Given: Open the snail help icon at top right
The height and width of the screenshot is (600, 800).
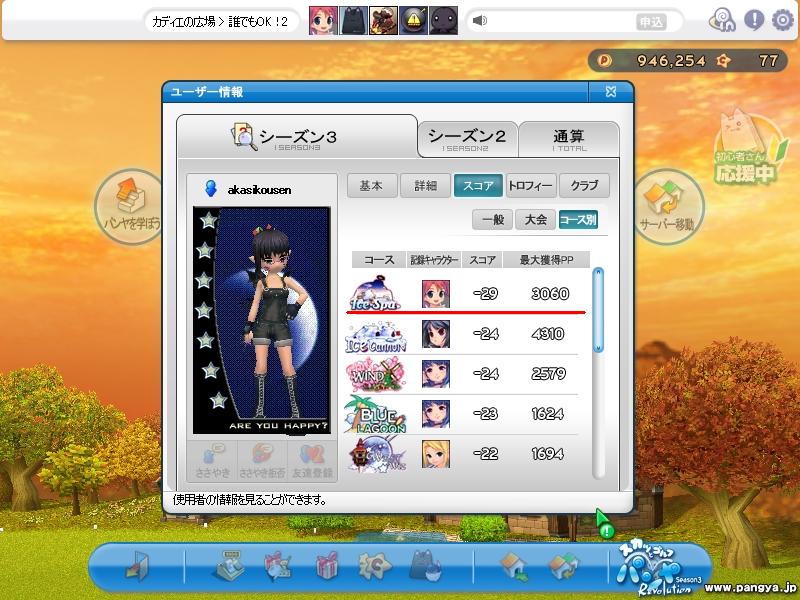Looking at the screenshot, I should coord(722,20).
